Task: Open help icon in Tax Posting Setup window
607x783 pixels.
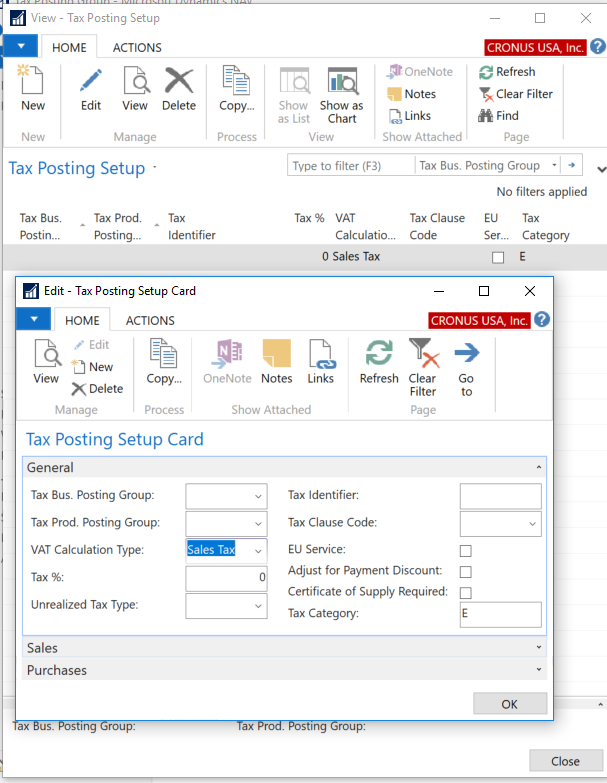Action: (598, 47)
